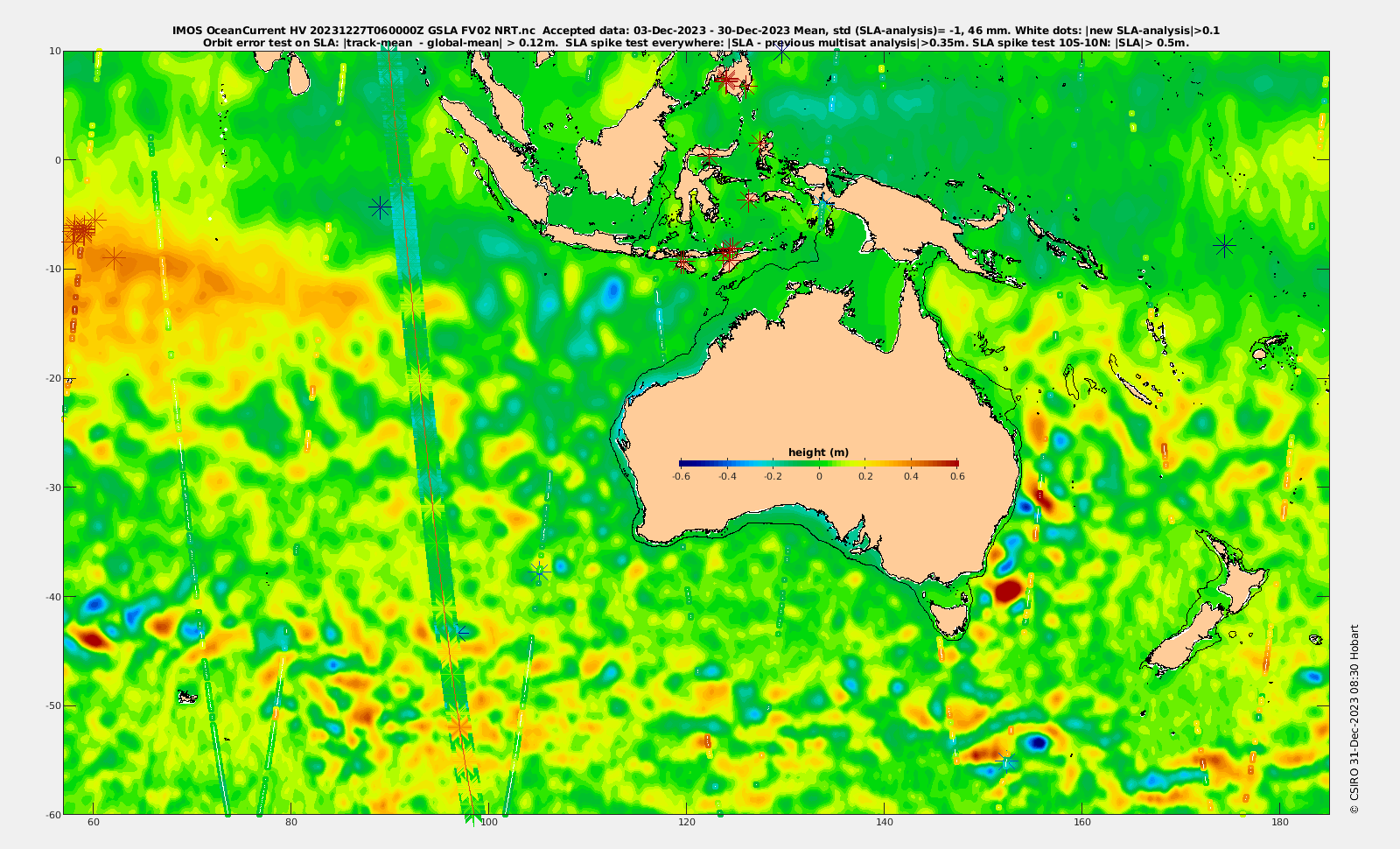Click latitude axis label -60
The width and height of the screenshot is (1400, 849).
point(52,815)
